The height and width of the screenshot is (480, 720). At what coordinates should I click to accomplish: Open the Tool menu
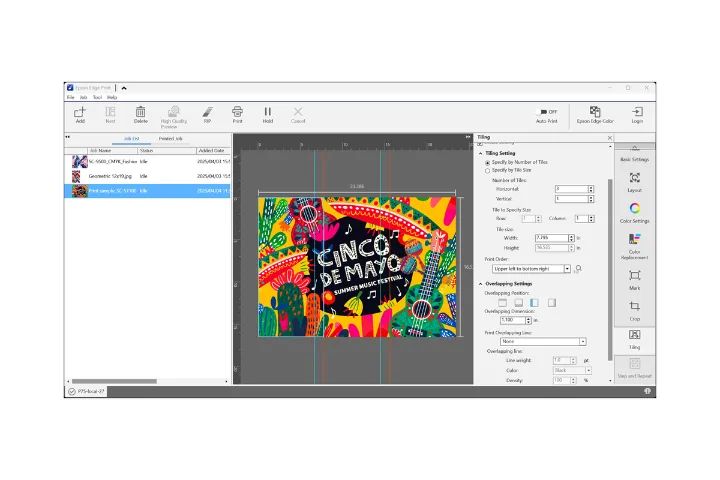97,97
